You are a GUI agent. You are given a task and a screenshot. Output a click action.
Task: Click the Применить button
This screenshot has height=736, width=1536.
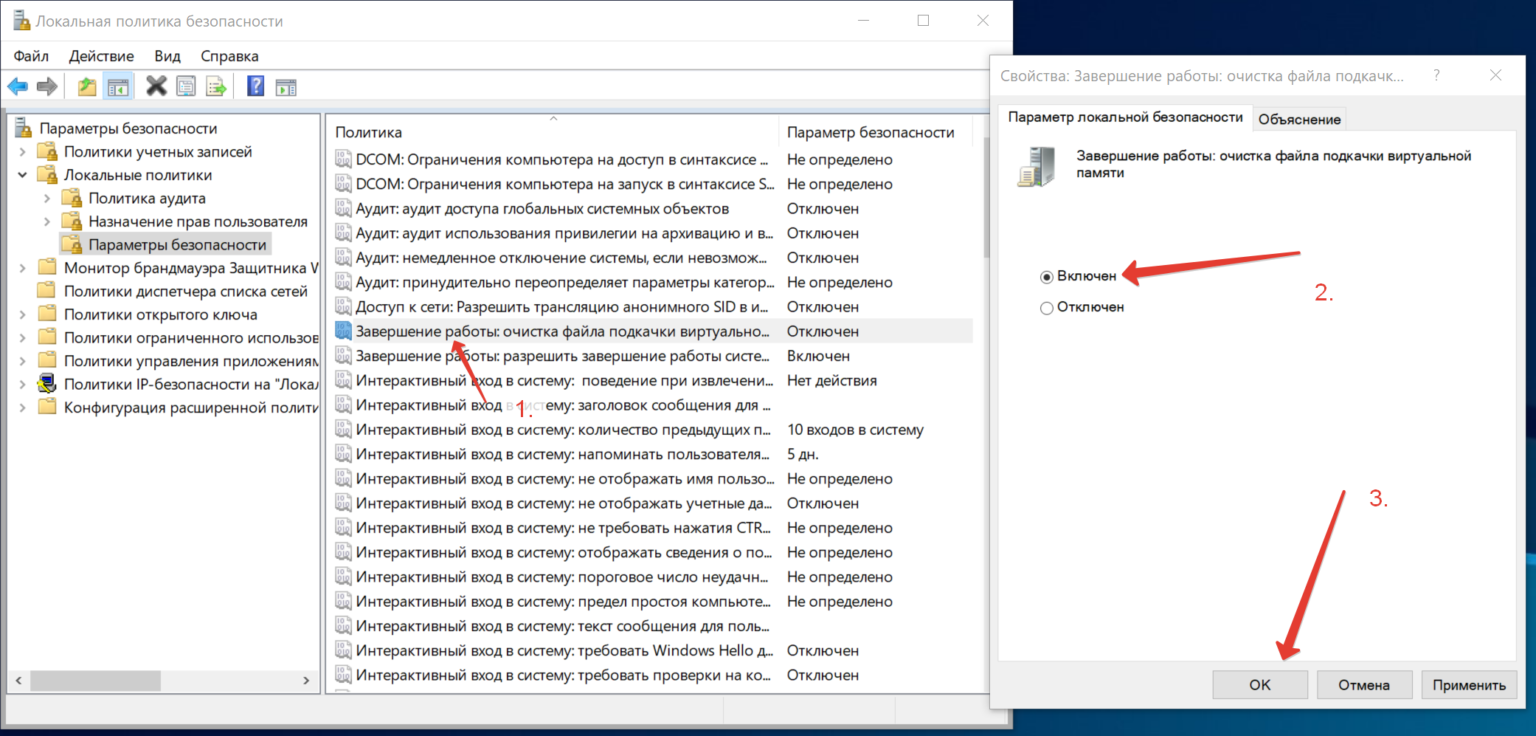[1469, 685]
